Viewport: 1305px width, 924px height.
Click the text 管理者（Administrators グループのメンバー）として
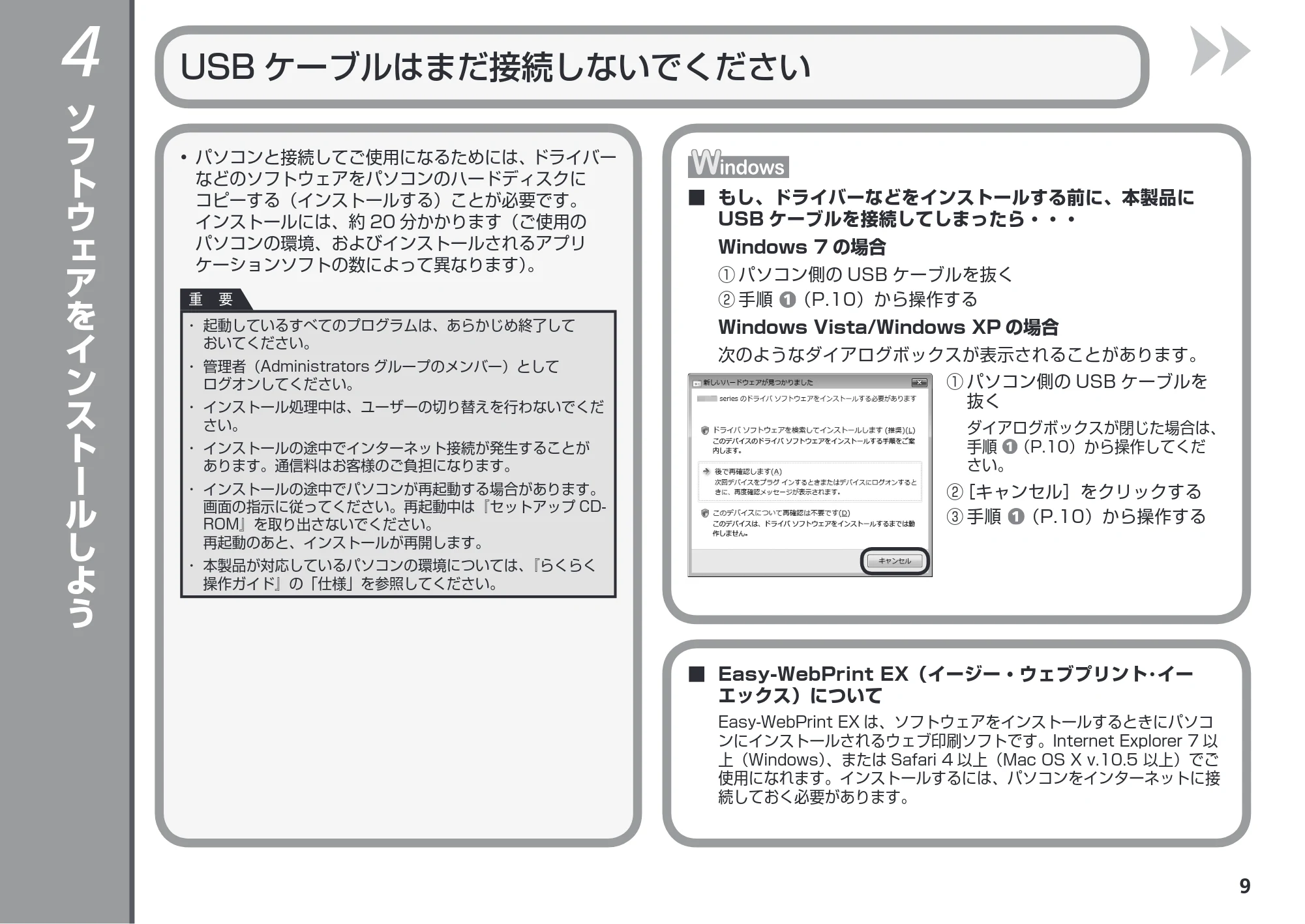[381, 366]
